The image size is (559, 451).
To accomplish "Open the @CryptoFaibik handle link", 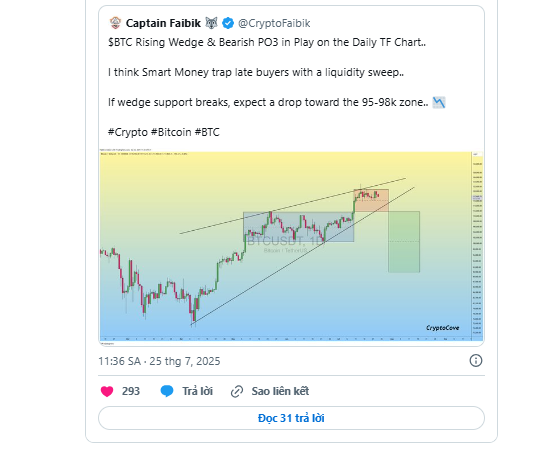I will (274, 23).
